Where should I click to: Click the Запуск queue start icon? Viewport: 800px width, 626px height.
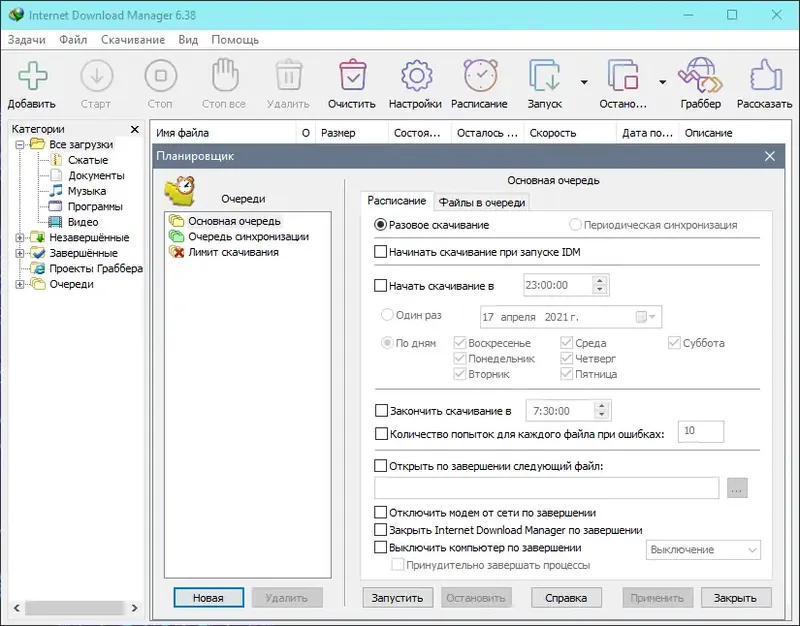543,75
